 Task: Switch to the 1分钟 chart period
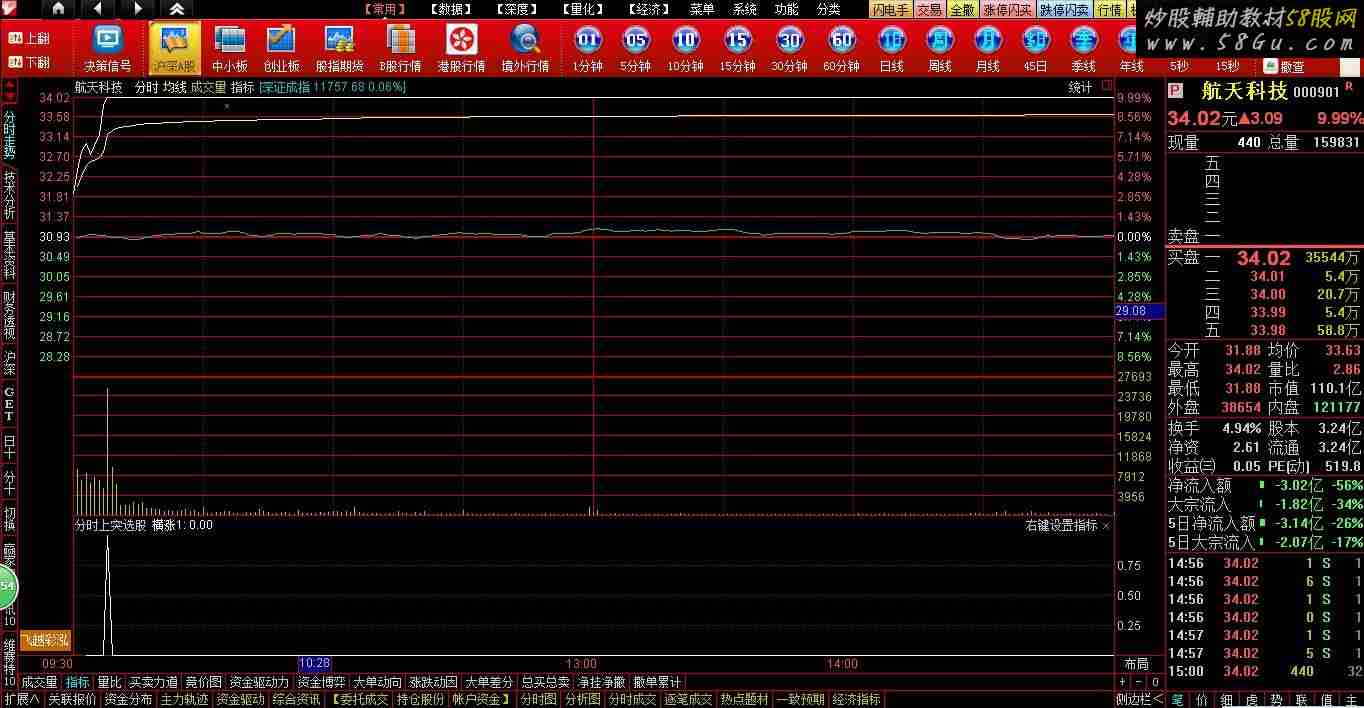588,48
